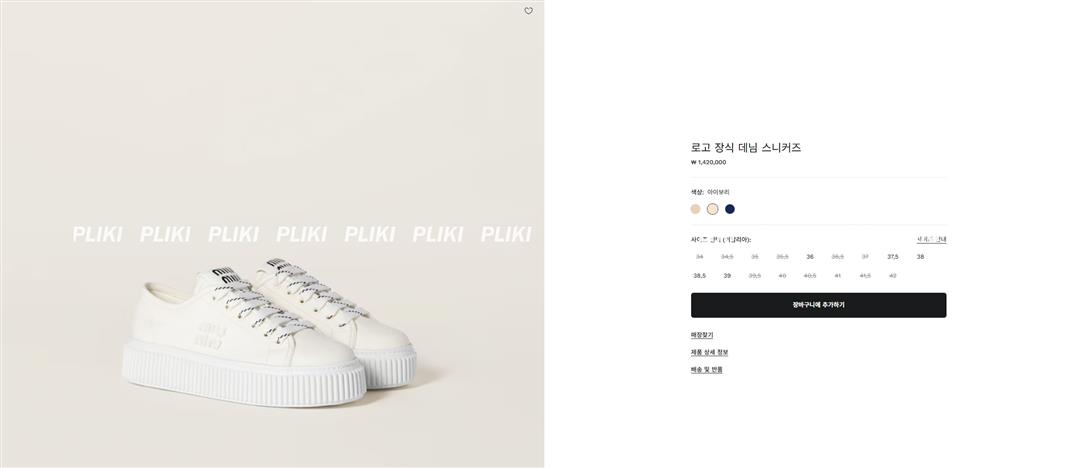Click the crossed-out size 35

755,257
